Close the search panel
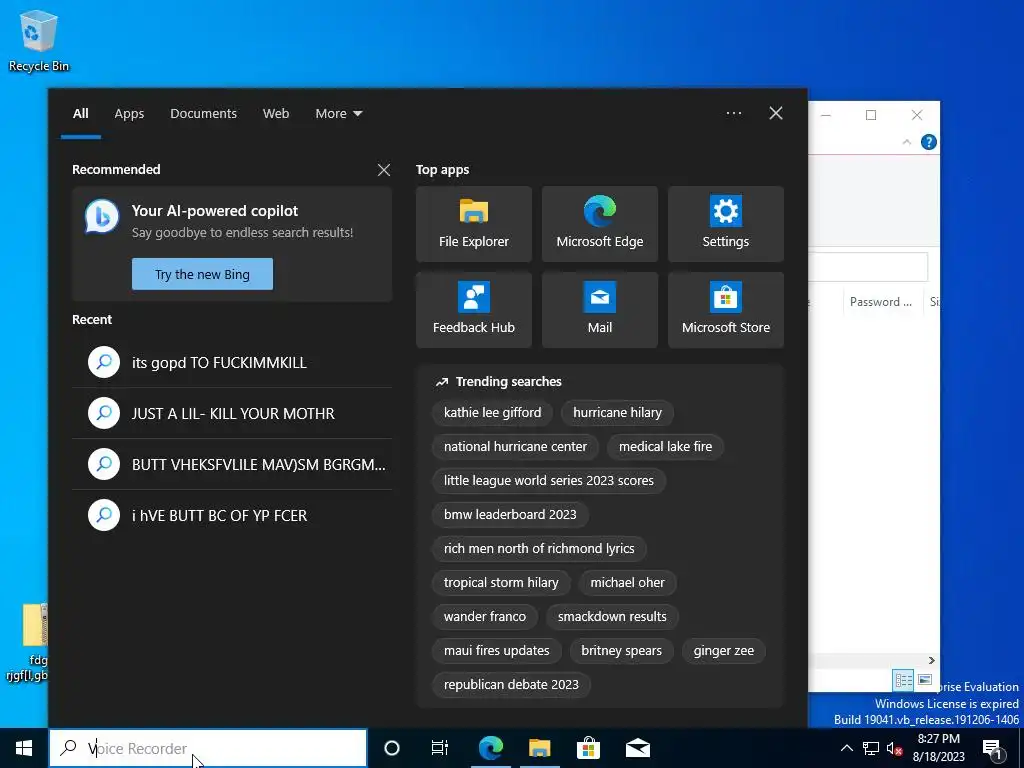The image size is (1024, 768). coord(776,113)
